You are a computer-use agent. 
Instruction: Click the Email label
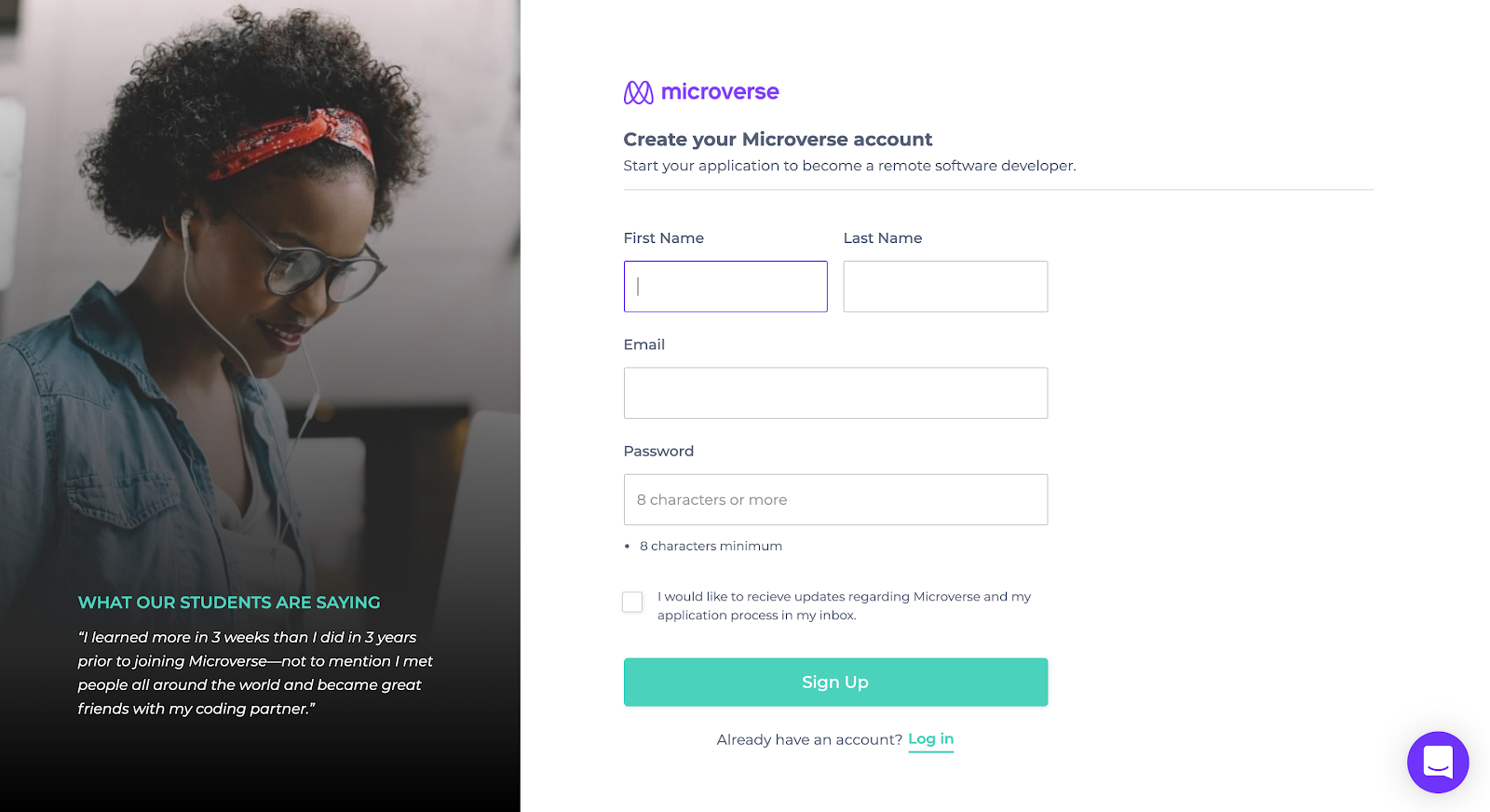(x=644, y=345)
